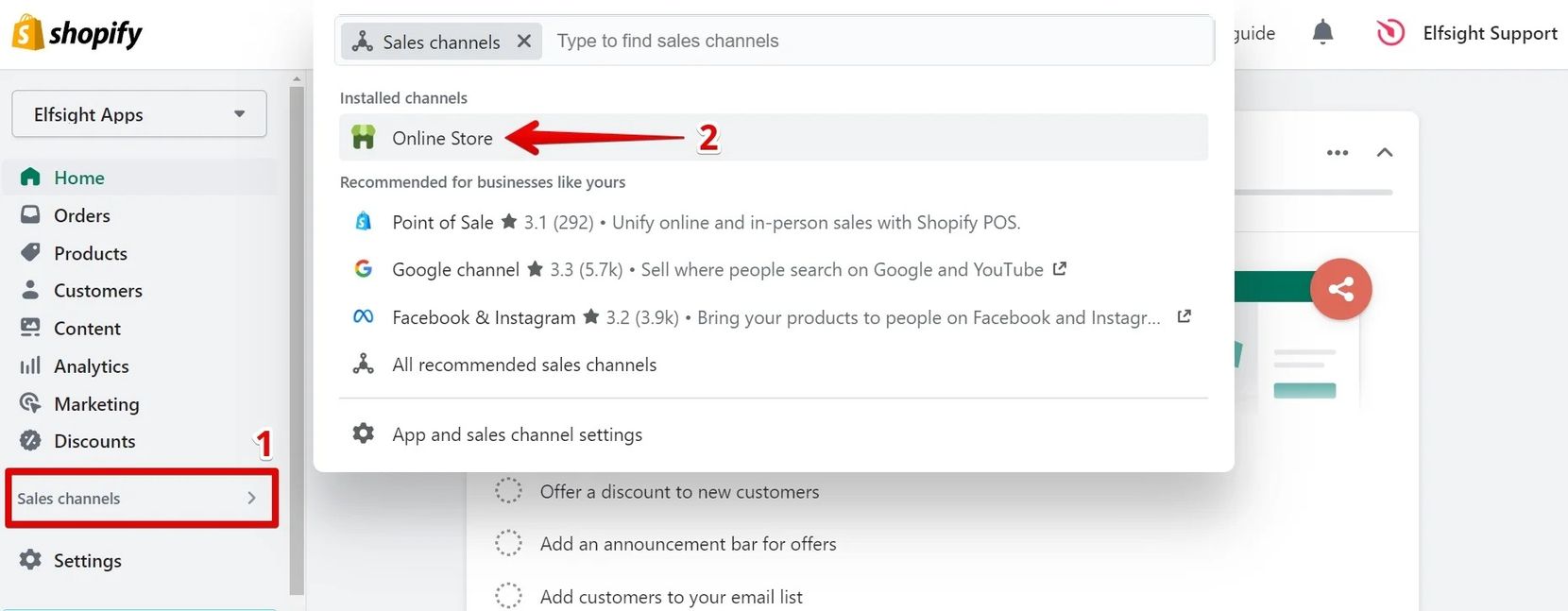The width and height of the screenshot is (1568, 611).
Task: Check 'Add an announcement bar for offers' circle
Action: coord(508,544)
